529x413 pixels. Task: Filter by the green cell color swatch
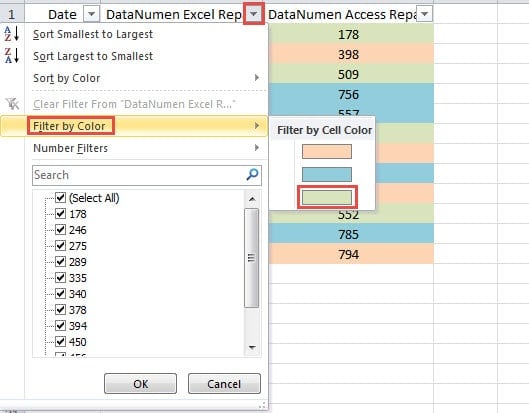327,197
